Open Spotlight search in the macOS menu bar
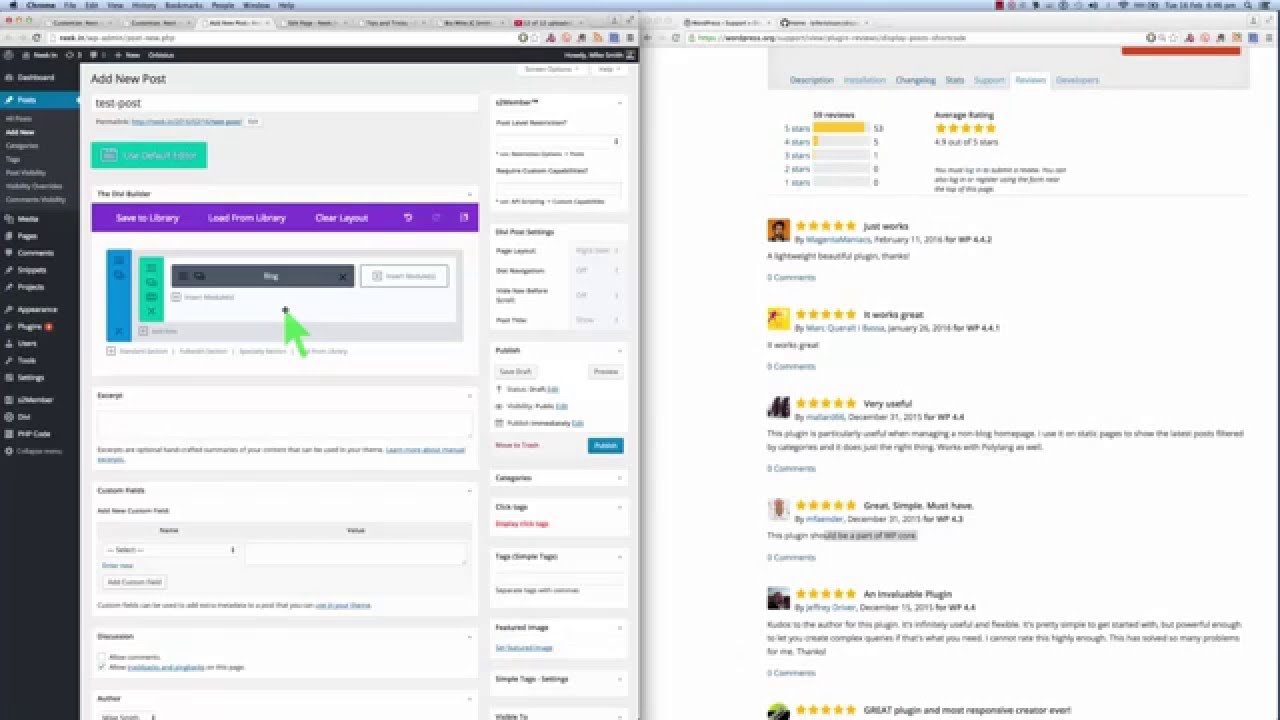 [1250, 5]
